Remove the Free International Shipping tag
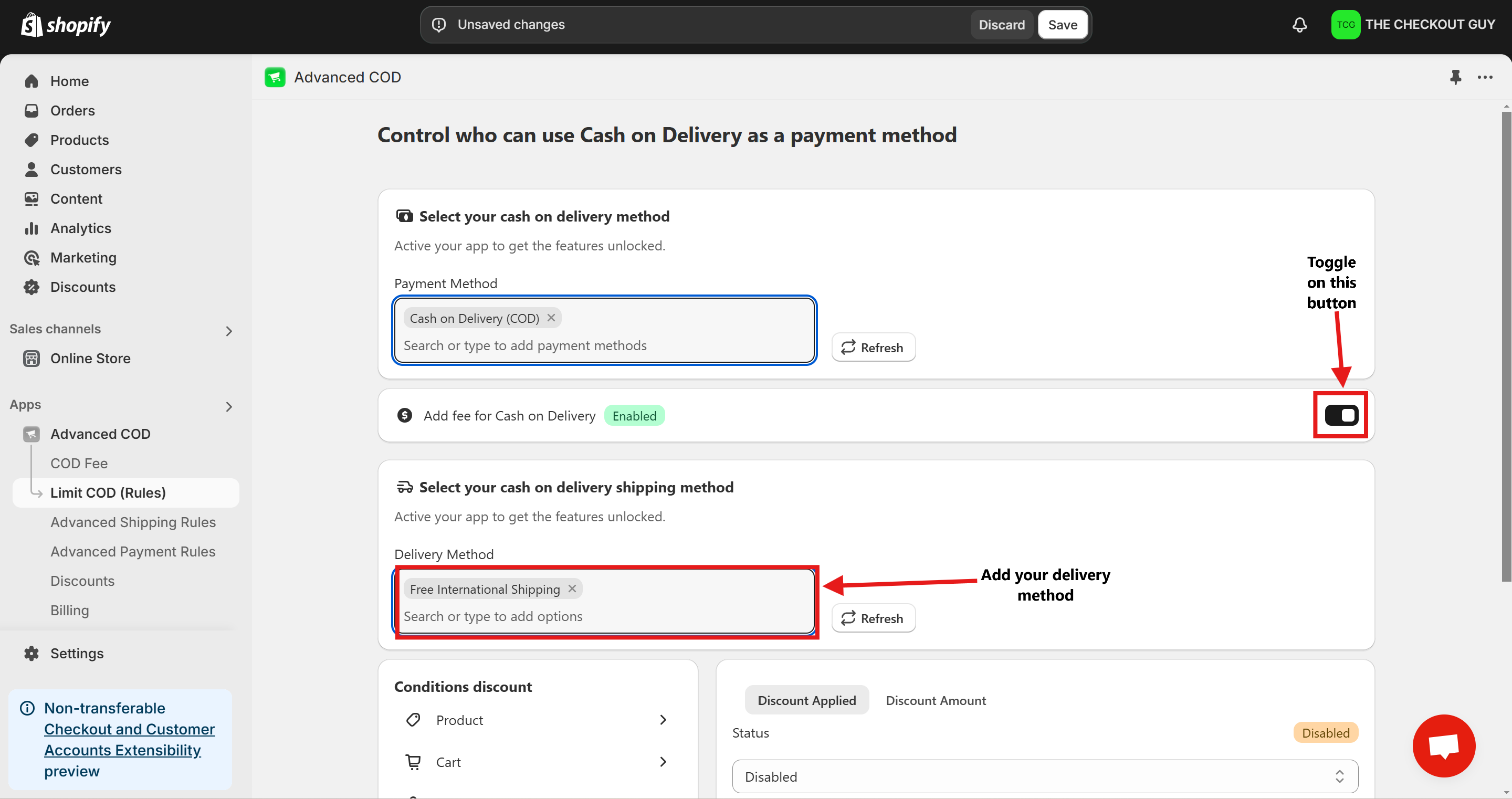Viewport: 1512px width, 799px height. (x=572, y=588)
